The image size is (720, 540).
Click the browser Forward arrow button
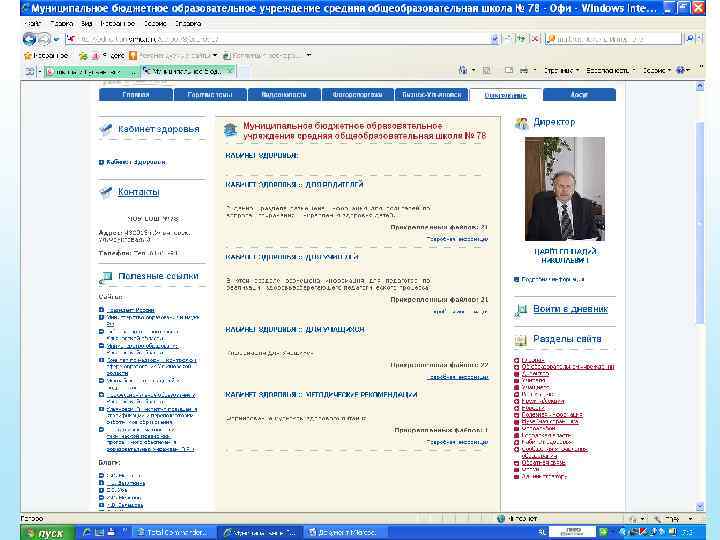[44, 39]
